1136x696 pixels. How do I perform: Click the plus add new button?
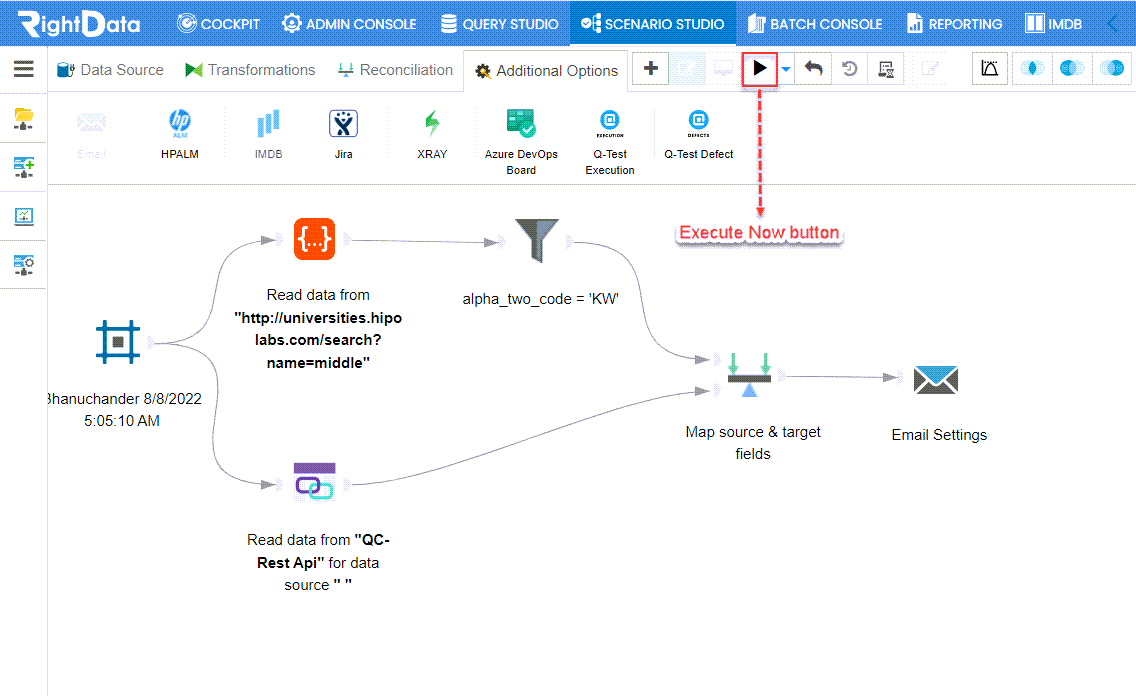click(651, 69)
